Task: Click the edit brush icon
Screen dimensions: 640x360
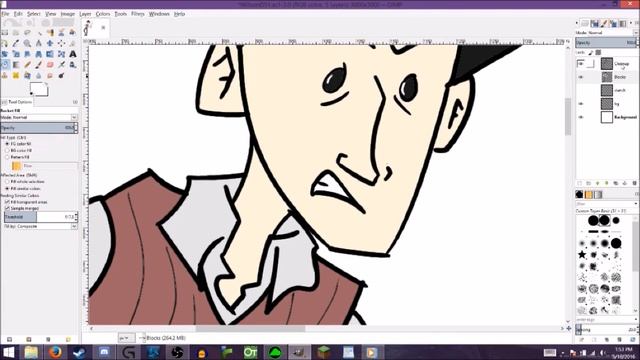Action: pyautogui.click(x=582, y=340)
